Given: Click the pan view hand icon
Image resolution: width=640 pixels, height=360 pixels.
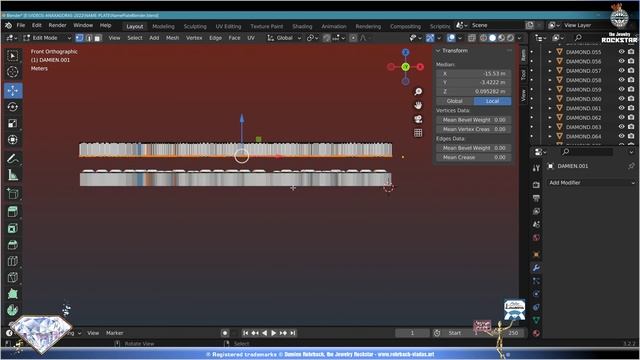Looking at the screenshot, I should pyautogui.click(x=418, y=105).
